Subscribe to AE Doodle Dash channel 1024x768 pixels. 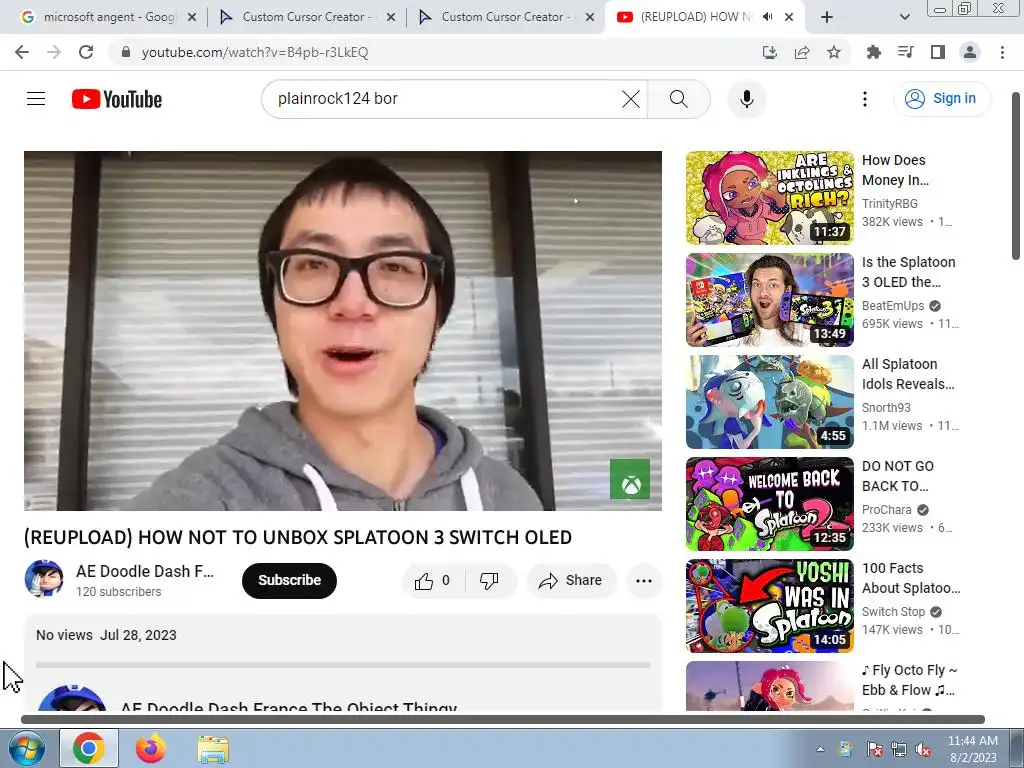coord(289,581)
